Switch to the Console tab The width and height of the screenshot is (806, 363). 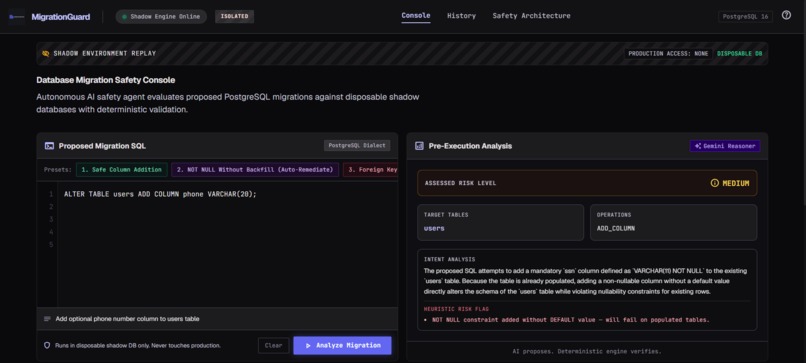tap(415, 16)
